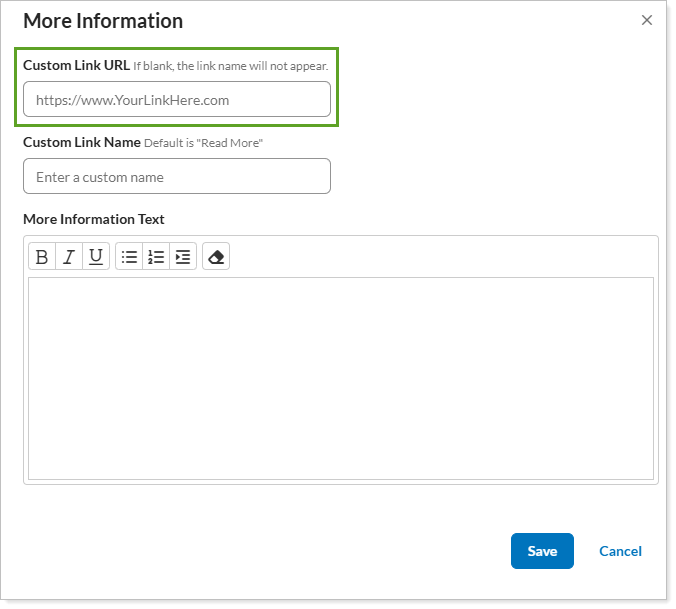Click the 'Default is Read More' hint
This screenshot has height=609, width=676.
(203, 143)
